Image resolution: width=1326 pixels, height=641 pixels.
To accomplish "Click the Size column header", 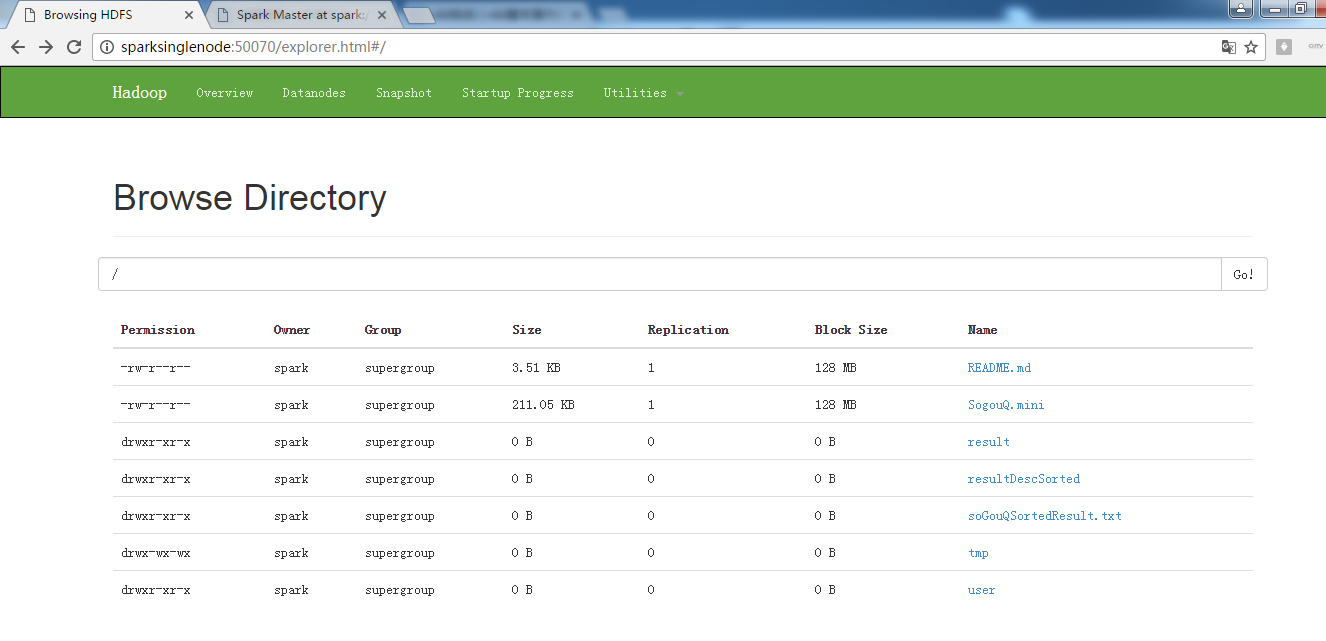I will point(526,330).
